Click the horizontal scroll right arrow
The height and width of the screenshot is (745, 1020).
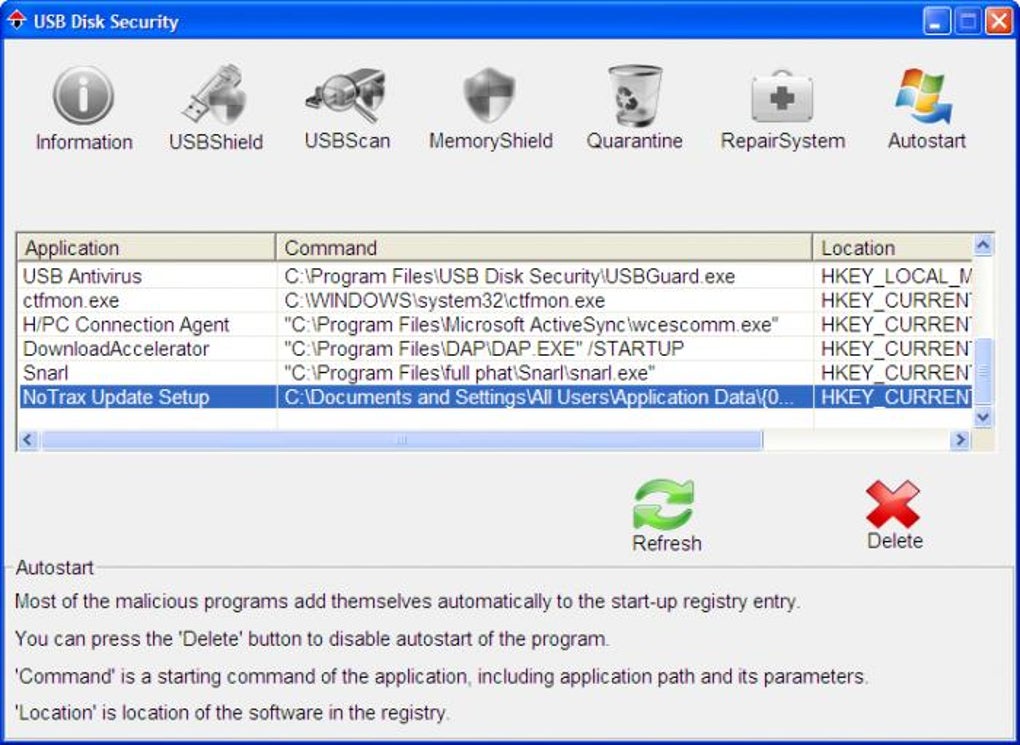pyautogui.click(x=960, y=440)
